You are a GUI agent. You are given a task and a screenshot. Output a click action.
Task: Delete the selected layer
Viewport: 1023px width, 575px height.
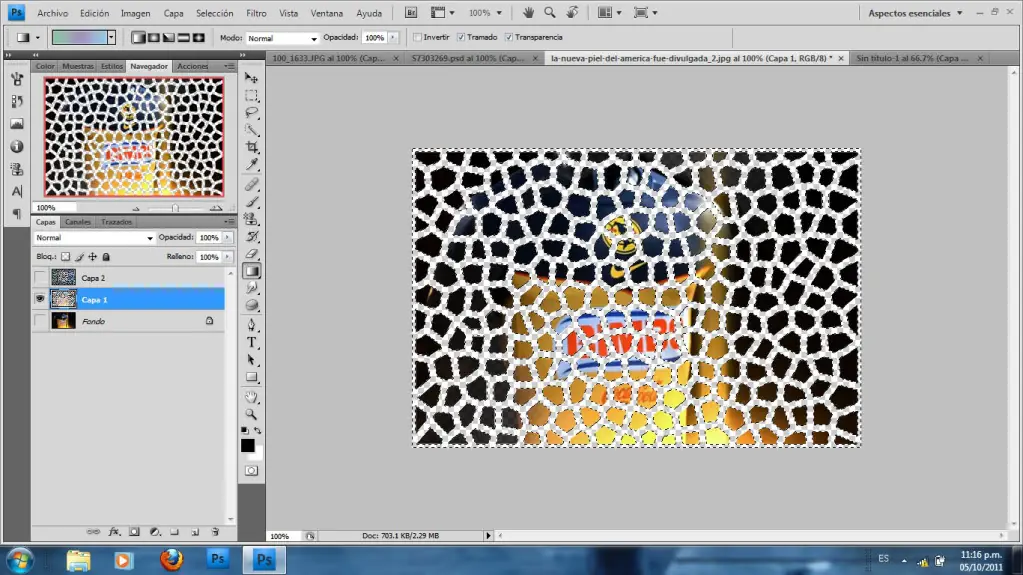(215, 532)
